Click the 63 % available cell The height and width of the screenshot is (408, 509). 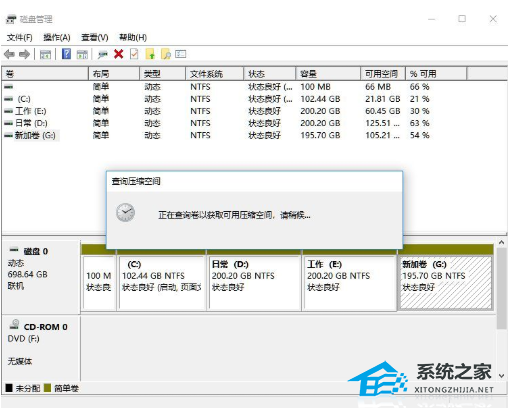[x=419, y=123]
